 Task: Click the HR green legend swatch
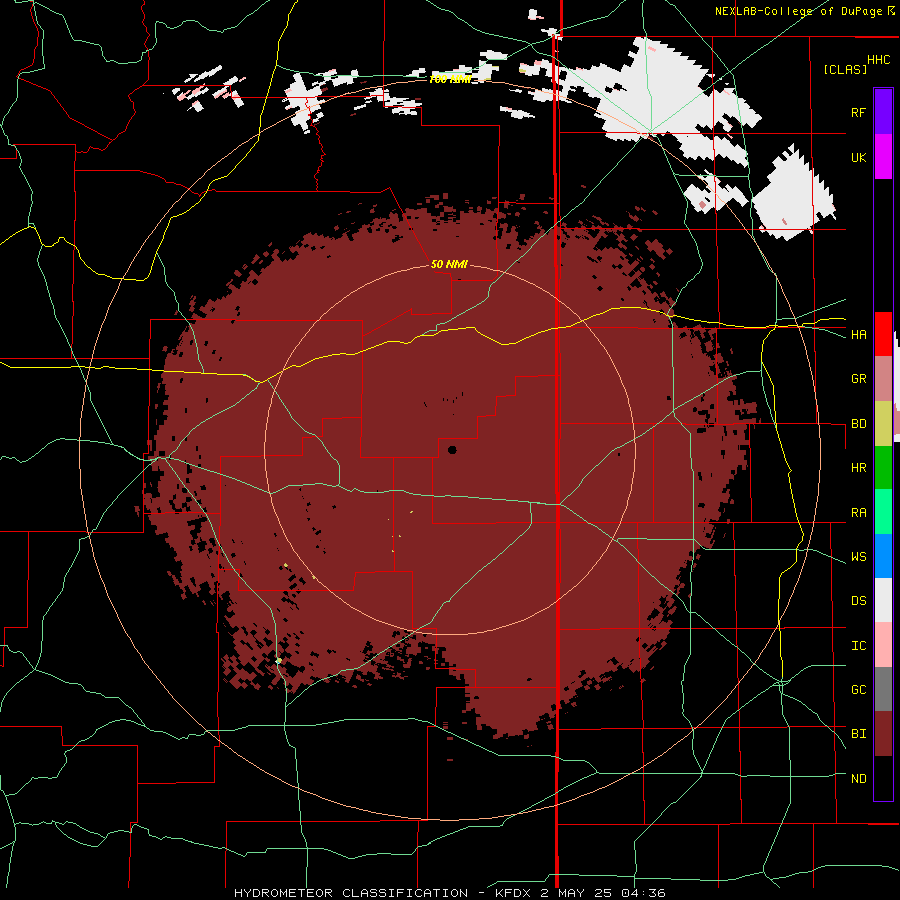coord(883,468)
